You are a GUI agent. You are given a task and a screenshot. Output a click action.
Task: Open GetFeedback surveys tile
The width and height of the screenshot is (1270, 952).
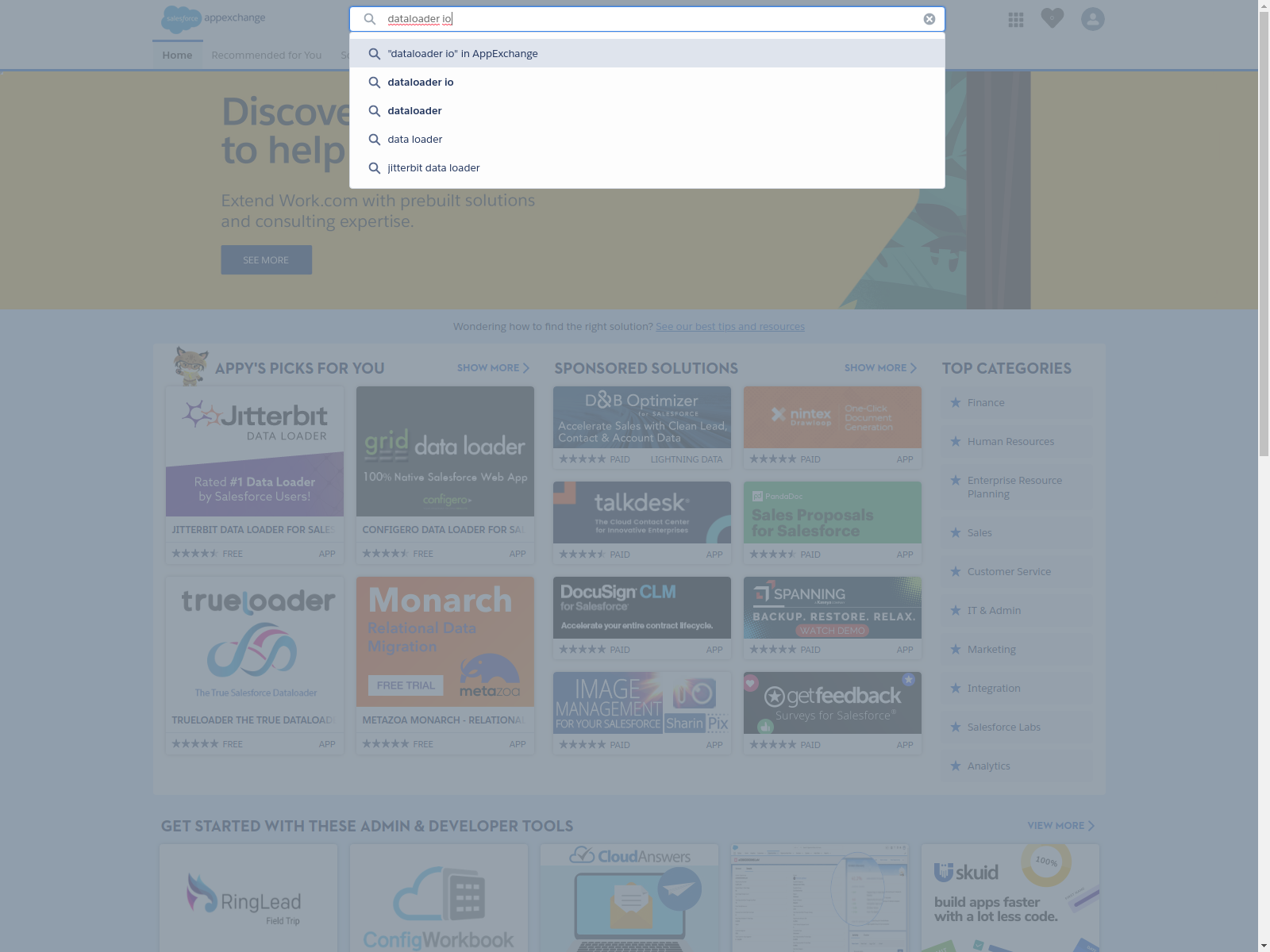pos(833,713)
